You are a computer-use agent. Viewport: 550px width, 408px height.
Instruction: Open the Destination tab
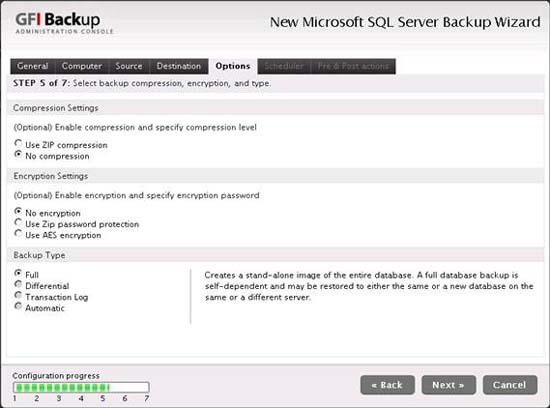179,66
